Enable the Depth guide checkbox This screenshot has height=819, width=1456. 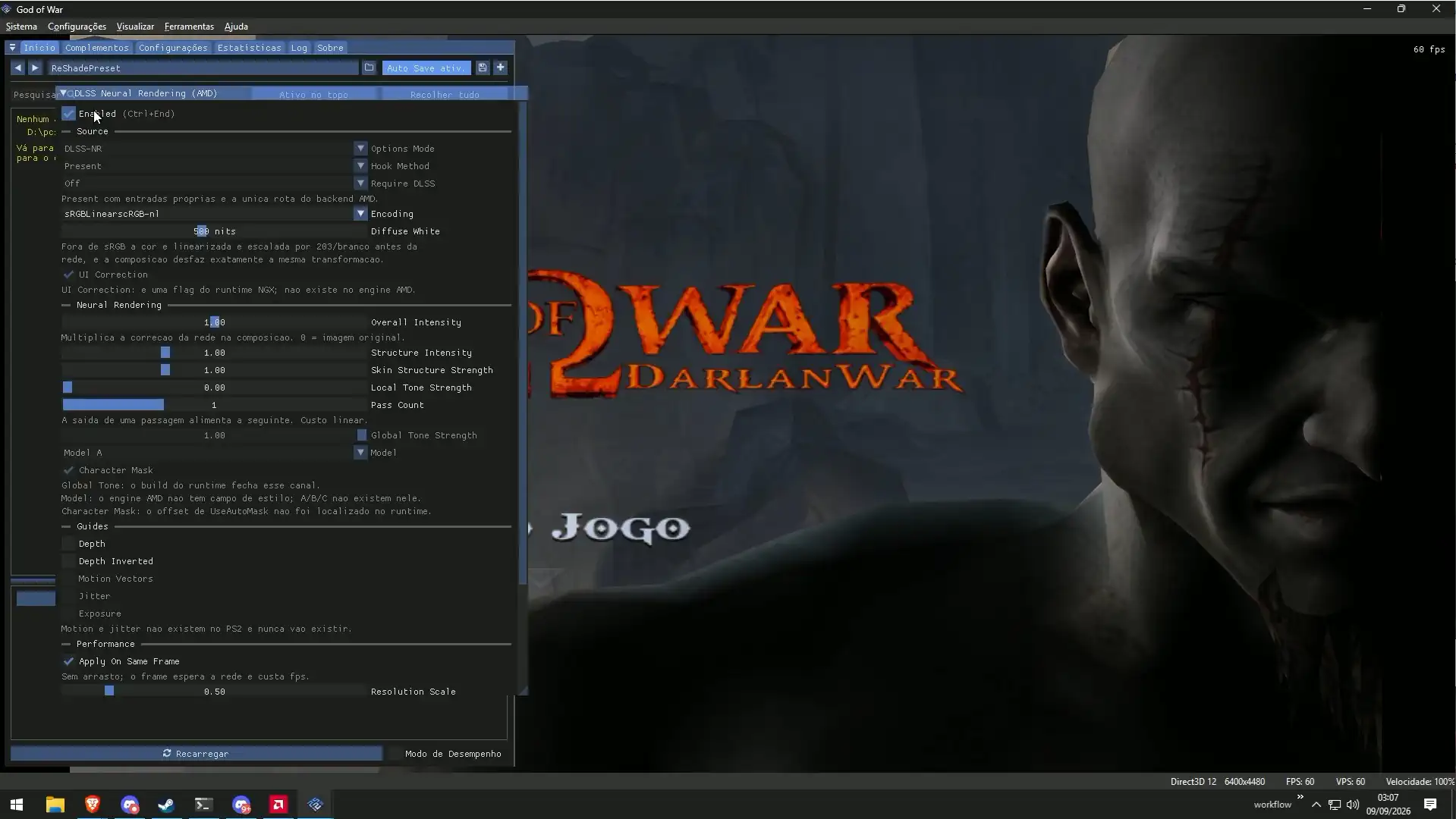[68, 544]
